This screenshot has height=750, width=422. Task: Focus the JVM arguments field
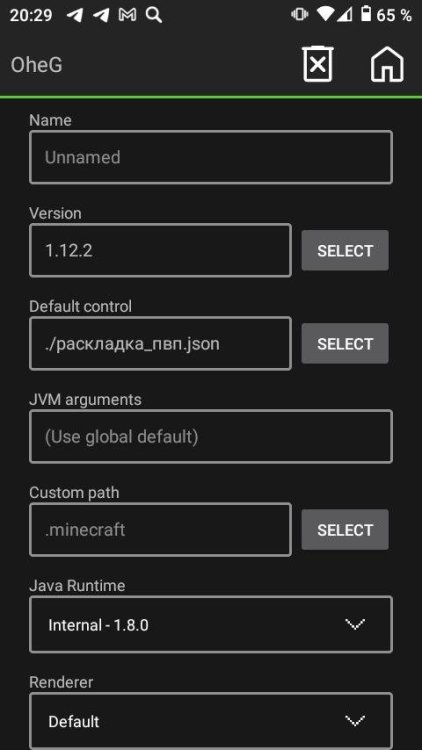coord(211,436)
